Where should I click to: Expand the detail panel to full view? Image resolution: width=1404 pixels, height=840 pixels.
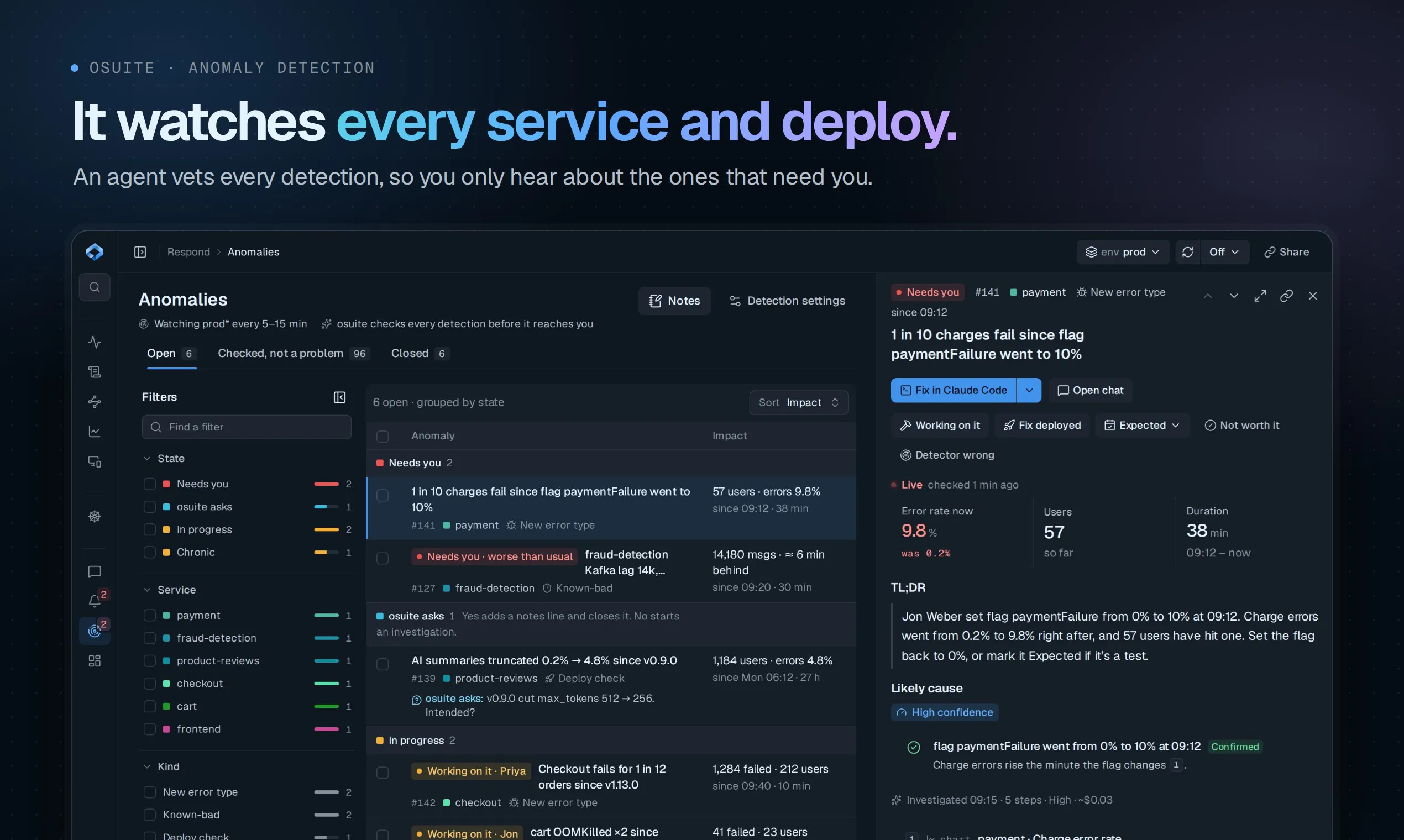click(x=1260, y=296)
